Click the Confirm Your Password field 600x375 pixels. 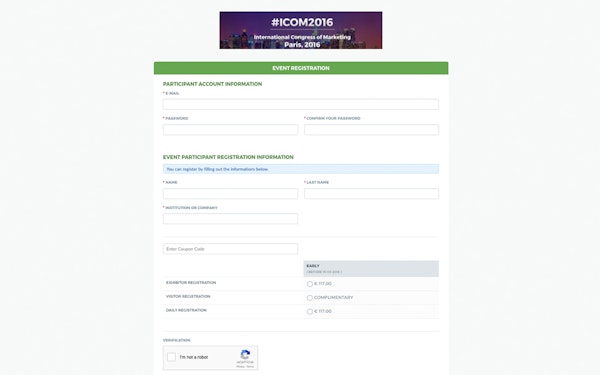(372, 130)
